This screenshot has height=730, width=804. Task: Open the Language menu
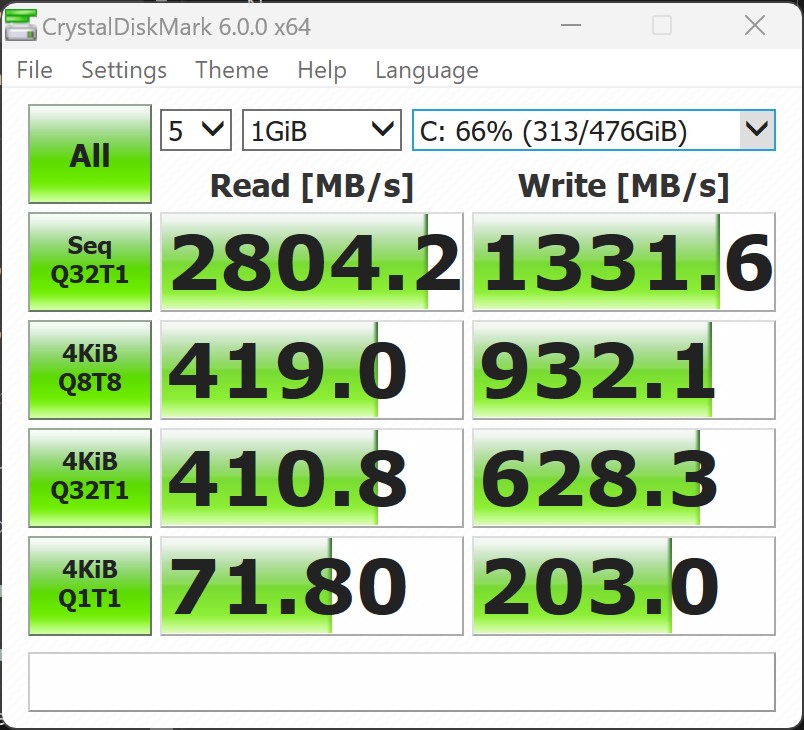click(x=427, y=70)
